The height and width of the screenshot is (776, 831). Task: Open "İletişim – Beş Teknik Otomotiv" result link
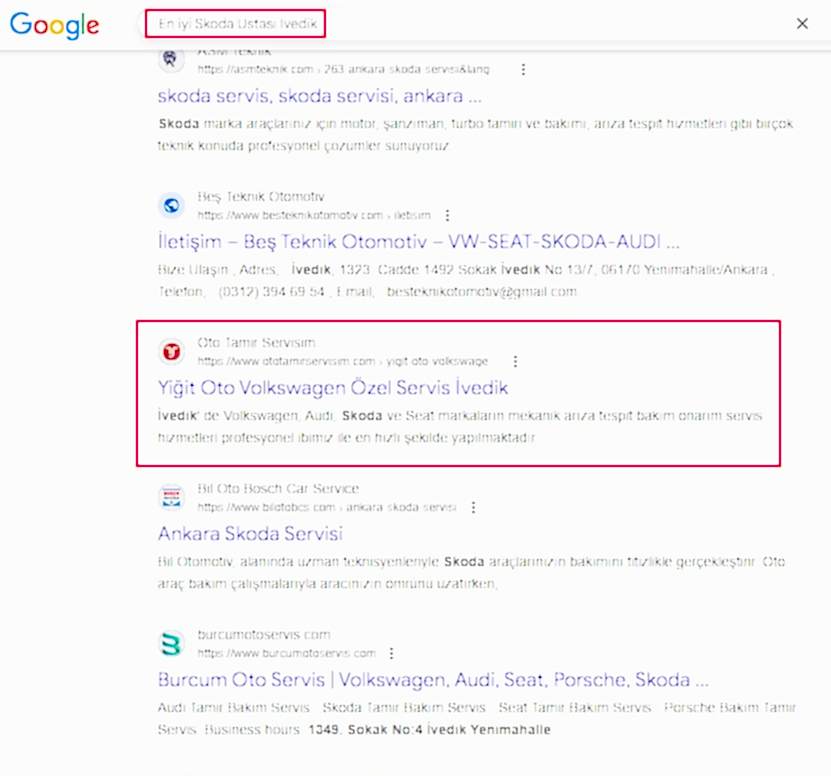pyautogui.click(x=419, y=242)
